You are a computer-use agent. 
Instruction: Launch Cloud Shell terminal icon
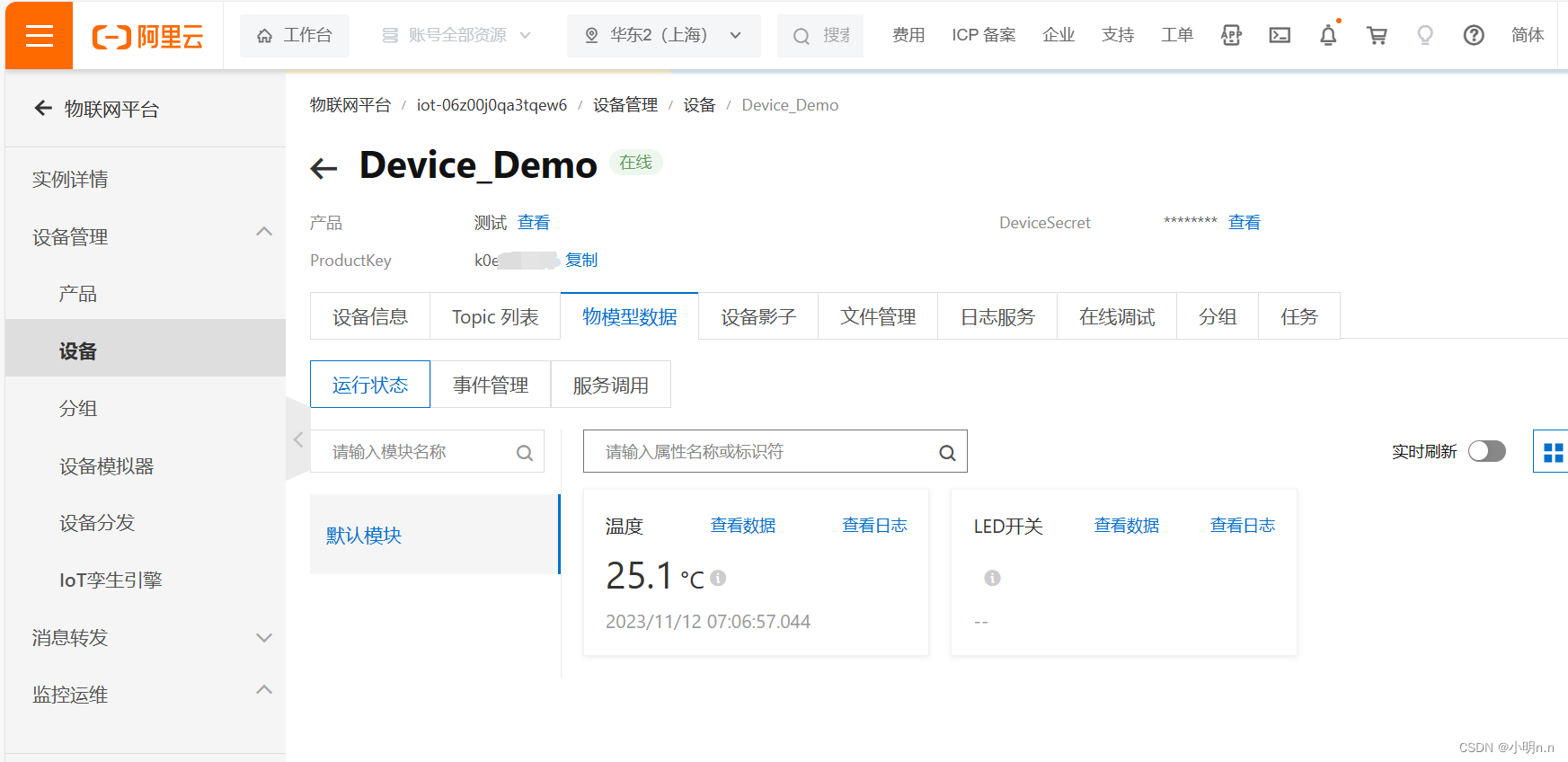1280,35
